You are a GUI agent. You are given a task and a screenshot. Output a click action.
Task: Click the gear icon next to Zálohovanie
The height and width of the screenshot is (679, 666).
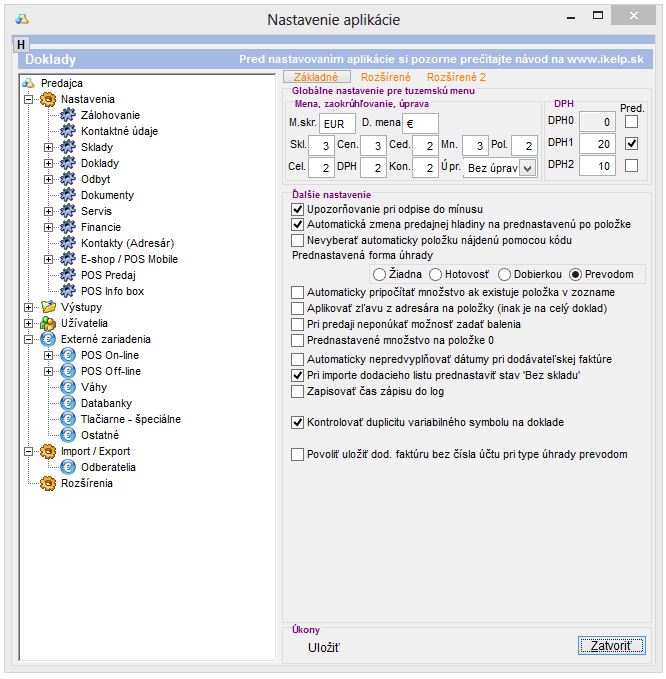coord(68,116)
